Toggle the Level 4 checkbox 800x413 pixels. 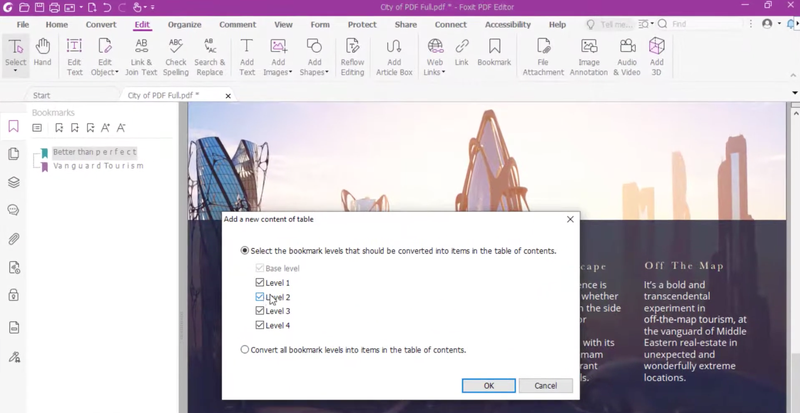coord(260,325)
